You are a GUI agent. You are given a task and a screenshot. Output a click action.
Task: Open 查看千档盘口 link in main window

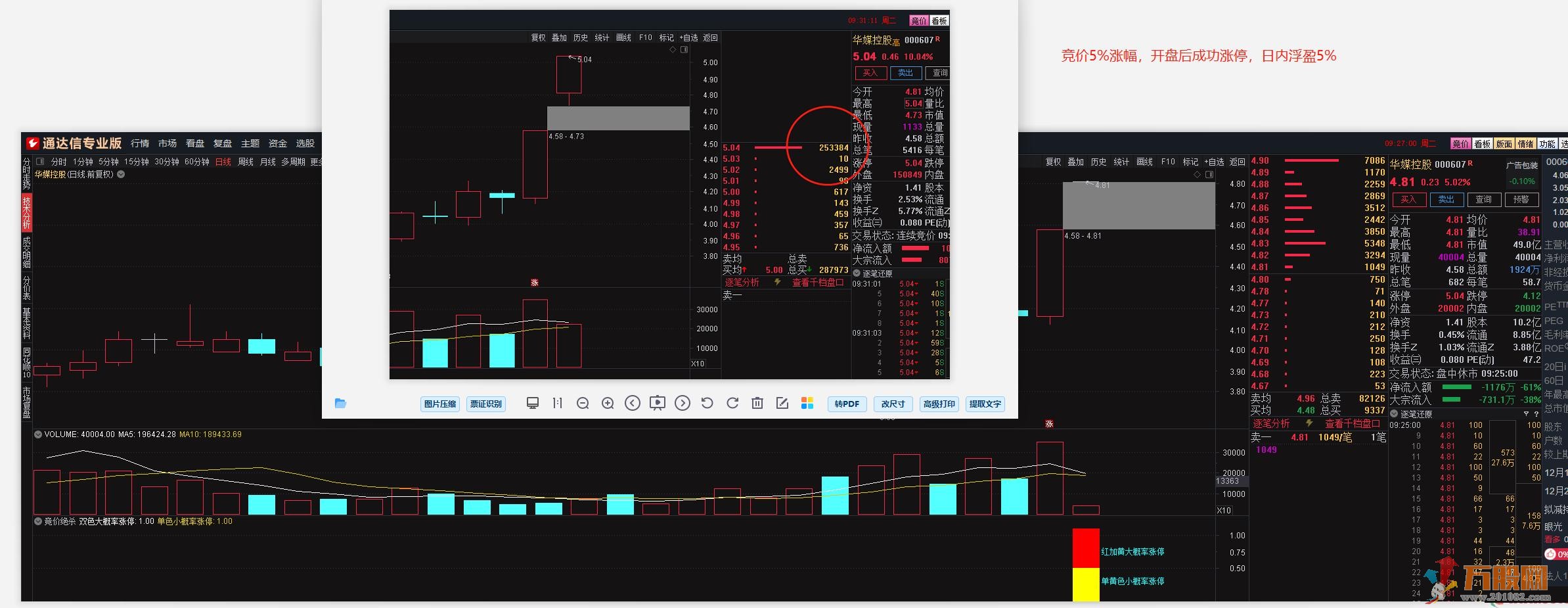1352,423
